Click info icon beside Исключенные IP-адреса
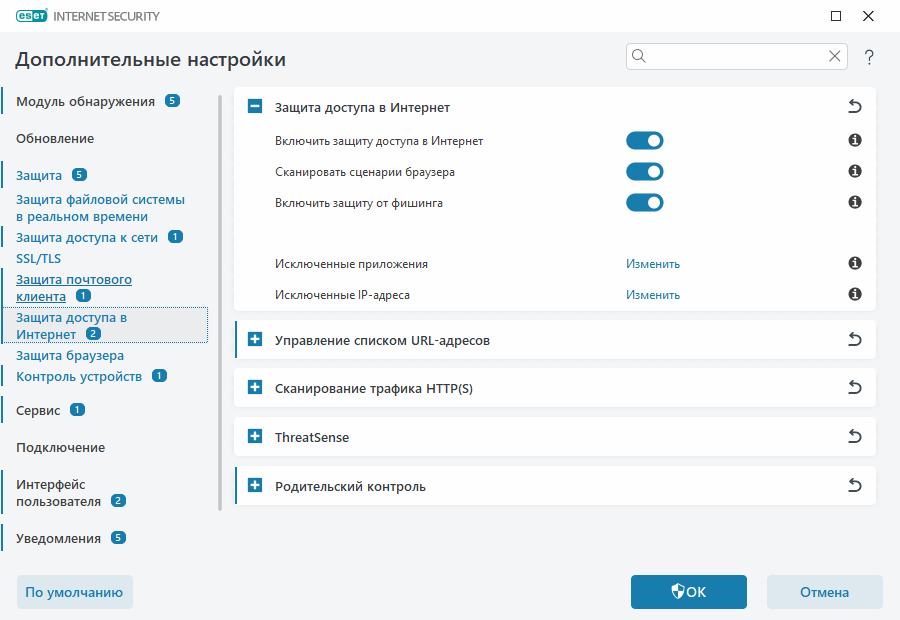Image resolution: width=900 pixels, height=620 pixels. (854, 294)
